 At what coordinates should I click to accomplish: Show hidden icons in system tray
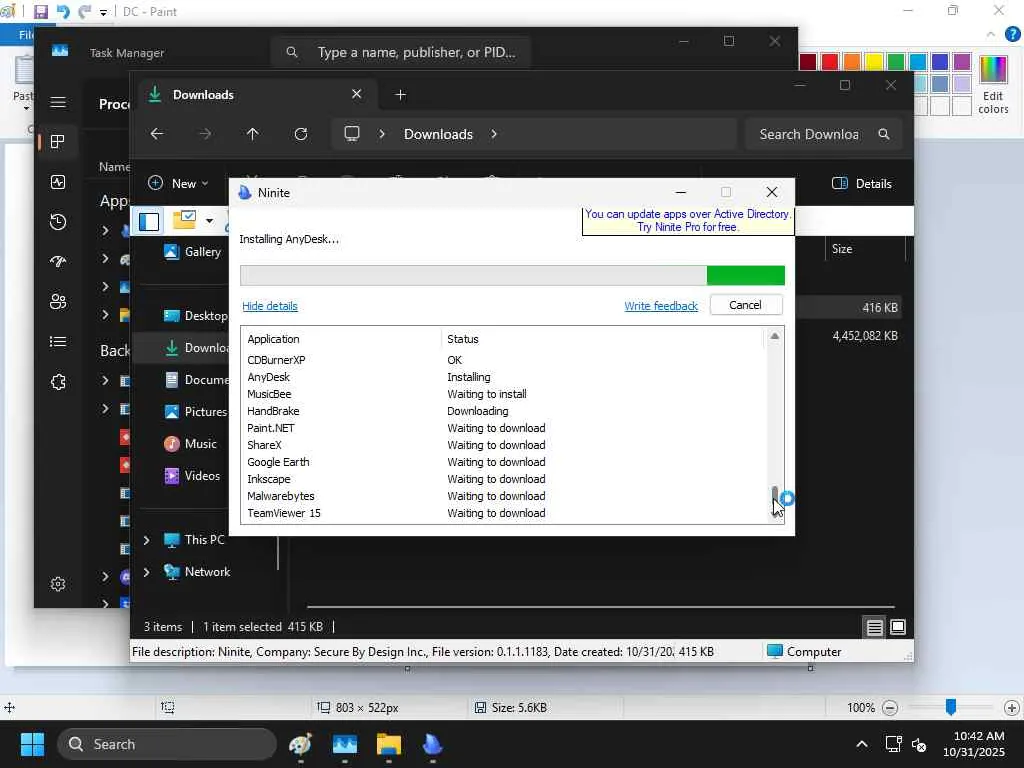(x=862, y=744)
